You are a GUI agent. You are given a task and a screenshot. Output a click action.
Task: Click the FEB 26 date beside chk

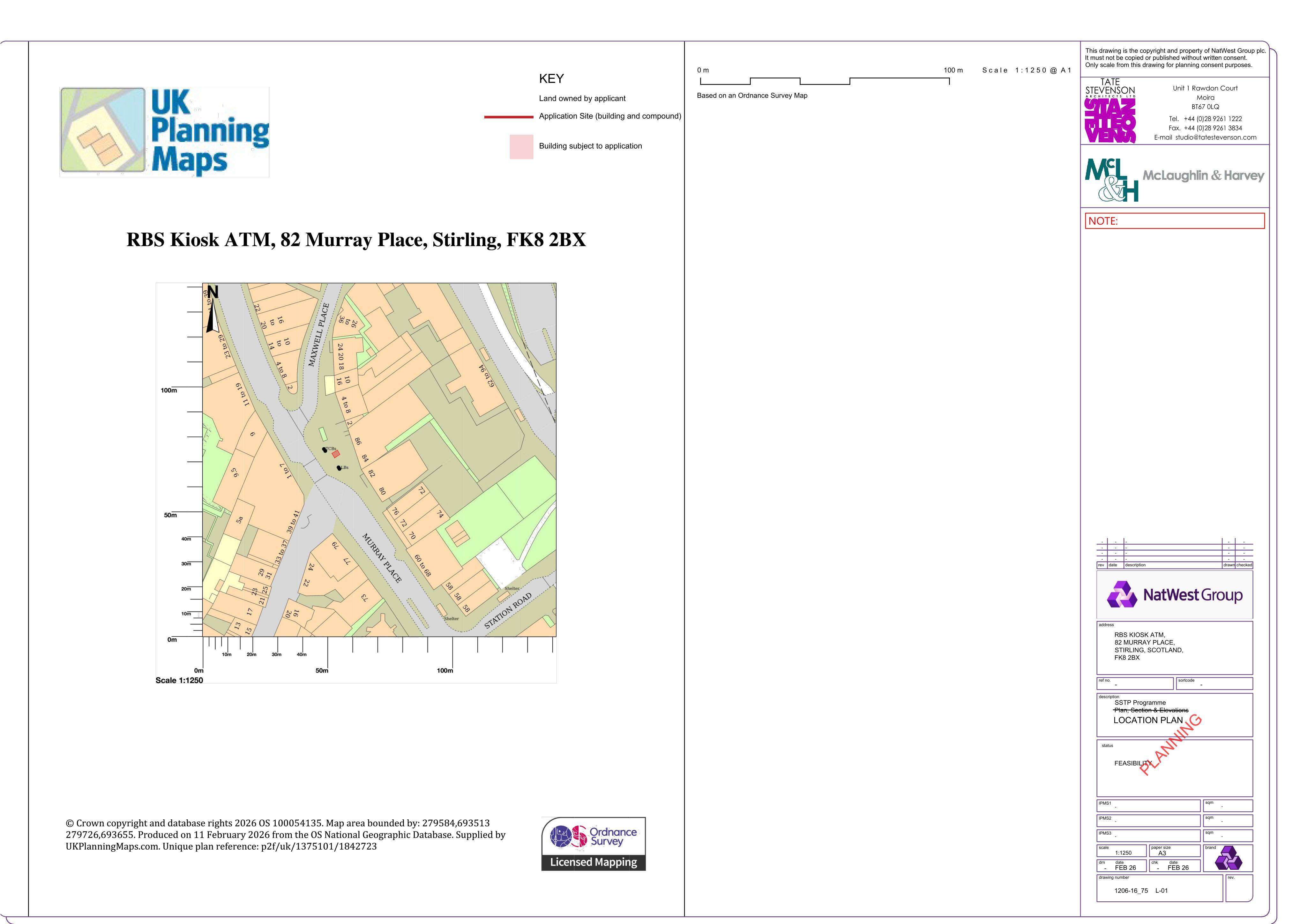click(1178, 868)
